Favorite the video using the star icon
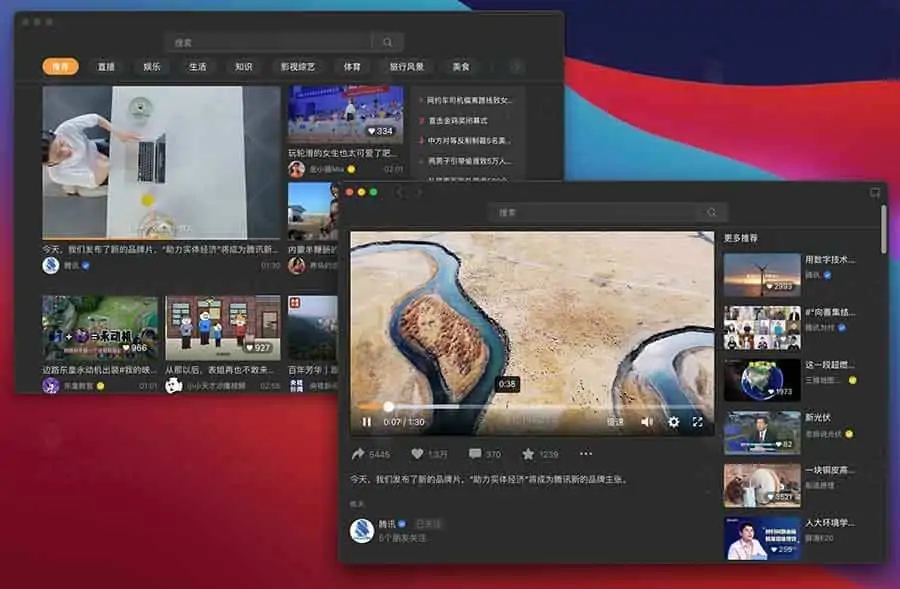The height and width of the screenshot is (589, 900). coord(527,452)
